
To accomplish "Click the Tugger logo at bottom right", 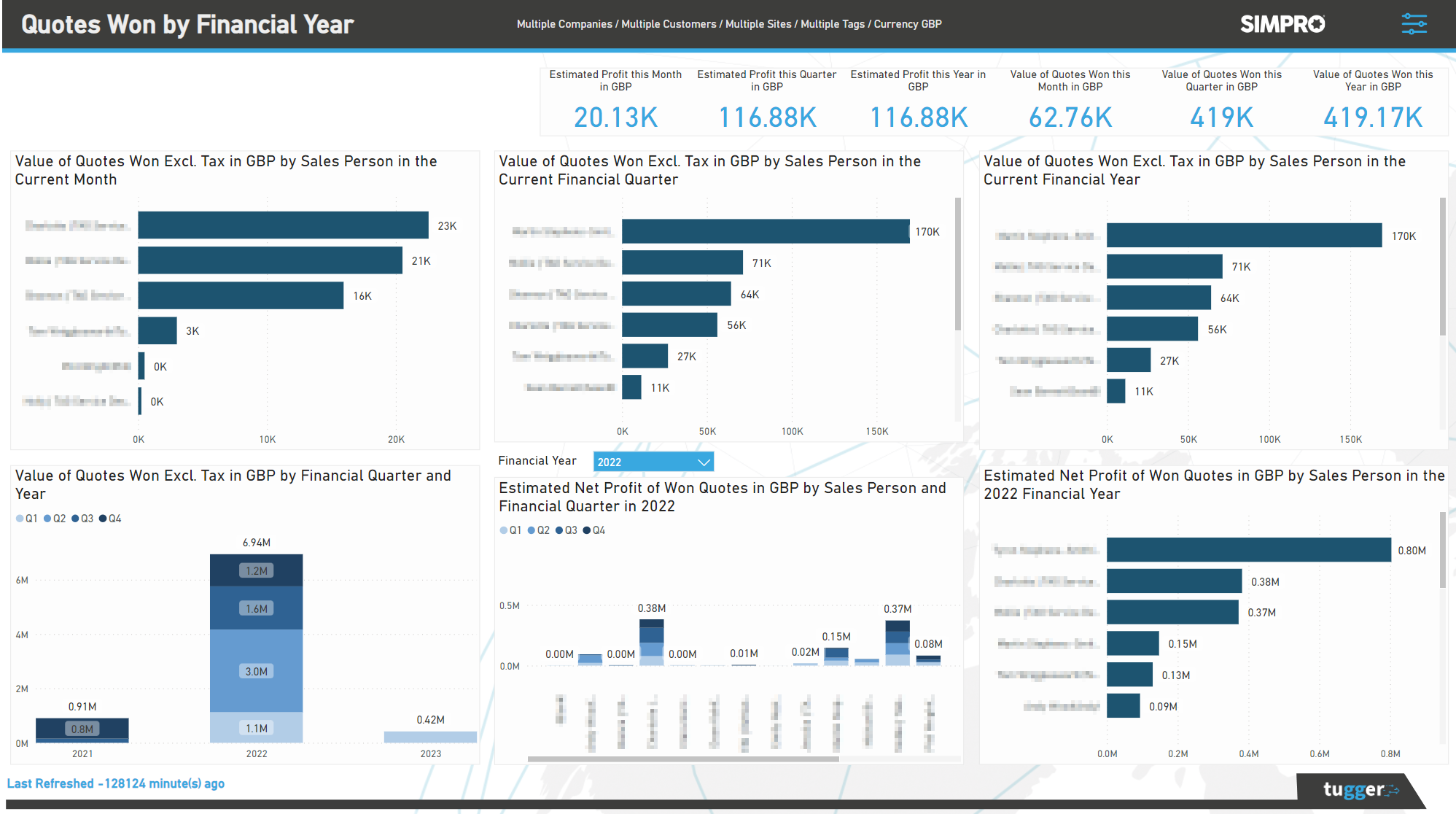I will tap(1362, 790).
